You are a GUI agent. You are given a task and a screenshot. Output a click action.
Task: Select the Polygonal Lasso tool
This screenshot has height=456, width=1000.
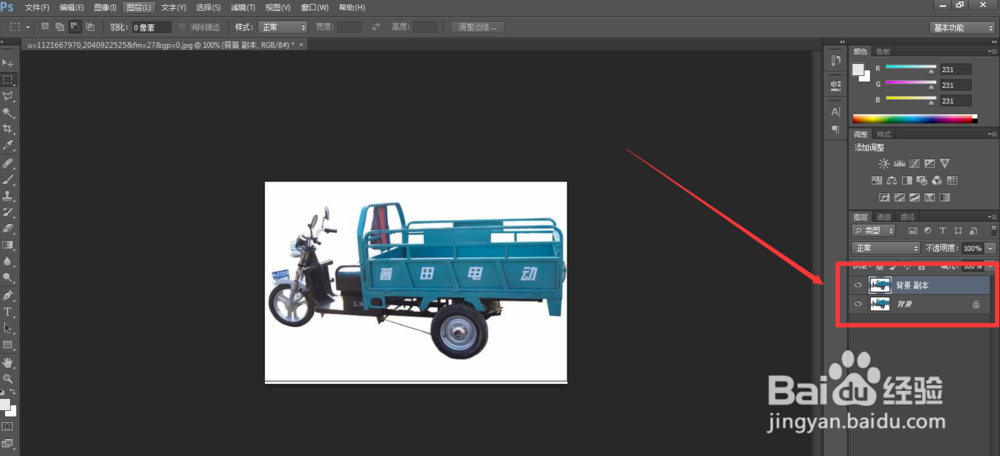click(8, 96)
